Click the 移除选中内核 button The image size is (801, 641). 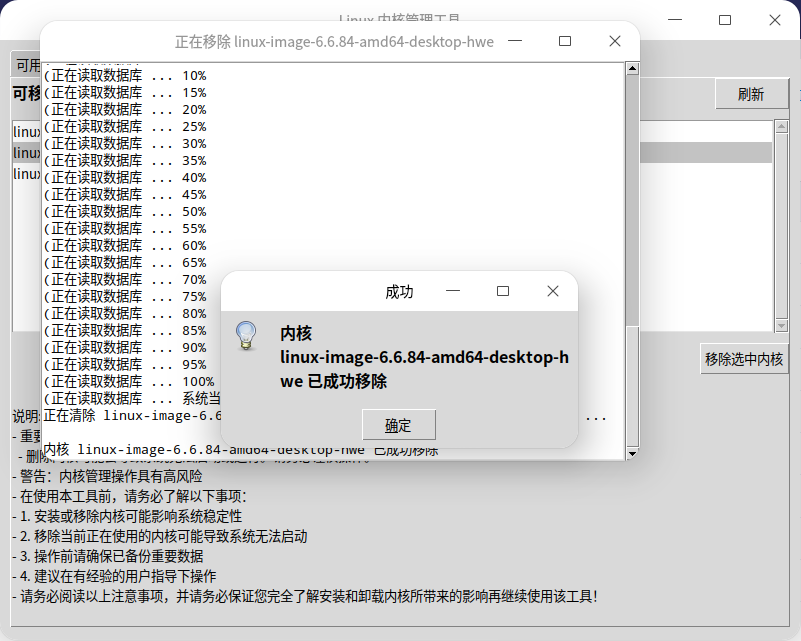[x=744, y=359]
